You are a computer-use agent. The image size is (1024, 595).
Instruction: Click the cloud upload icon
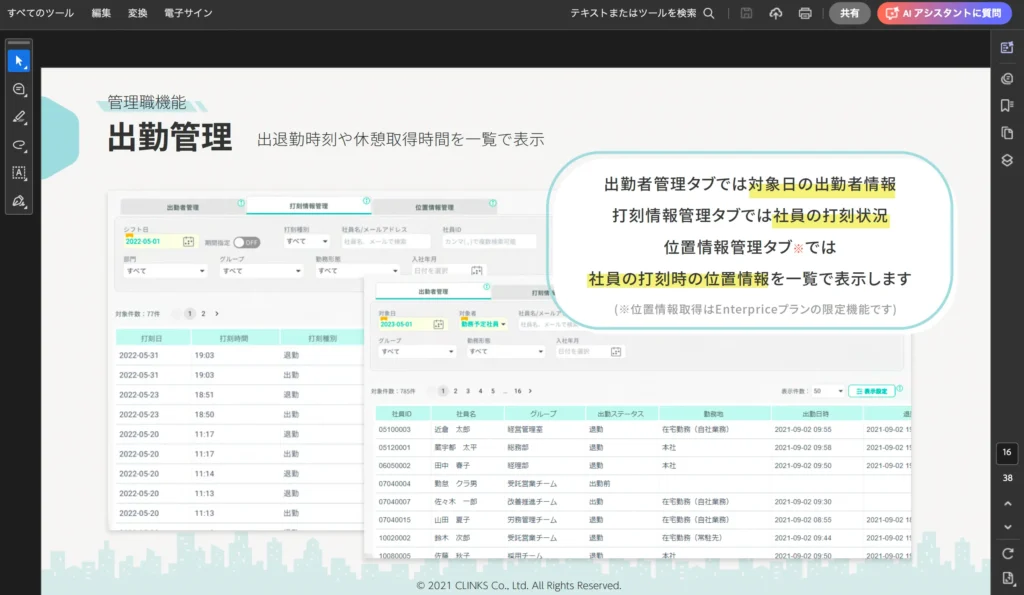click(776, 13)
